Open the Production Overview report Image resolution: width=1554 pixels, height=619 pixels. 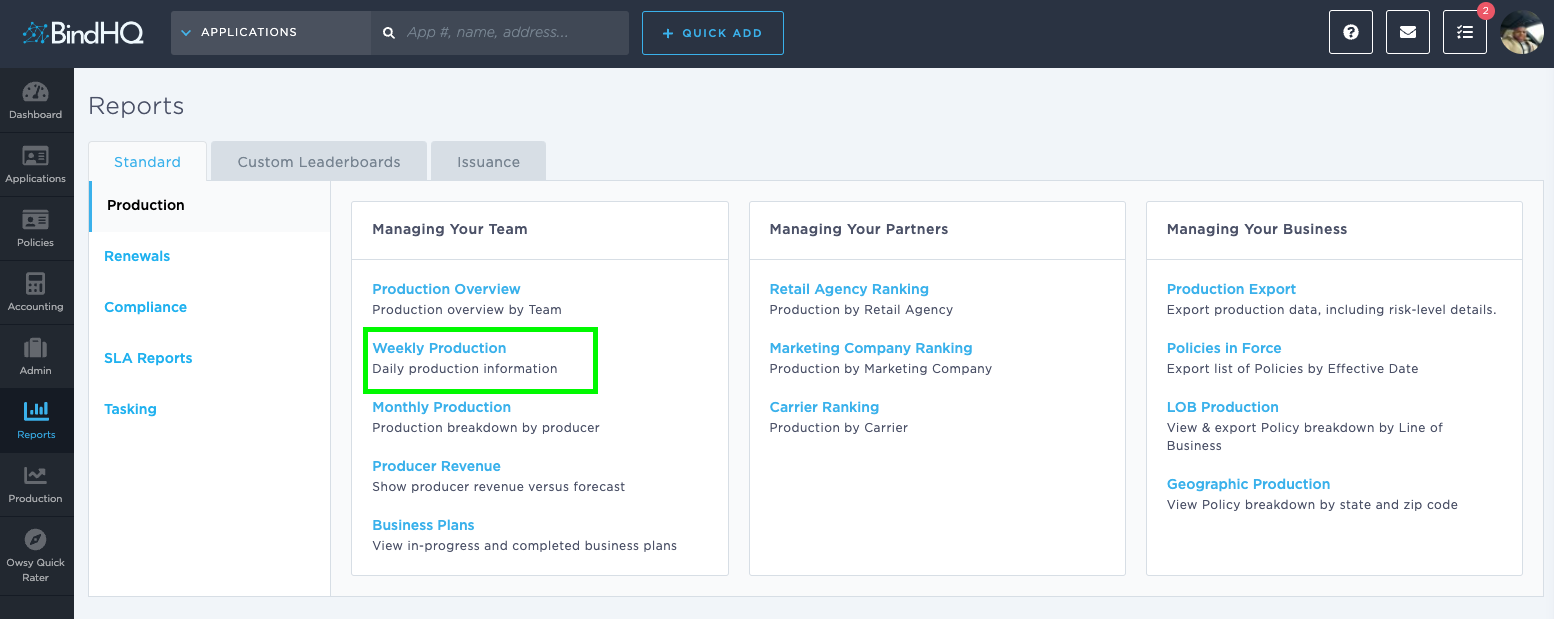click(x=446, y=289)
